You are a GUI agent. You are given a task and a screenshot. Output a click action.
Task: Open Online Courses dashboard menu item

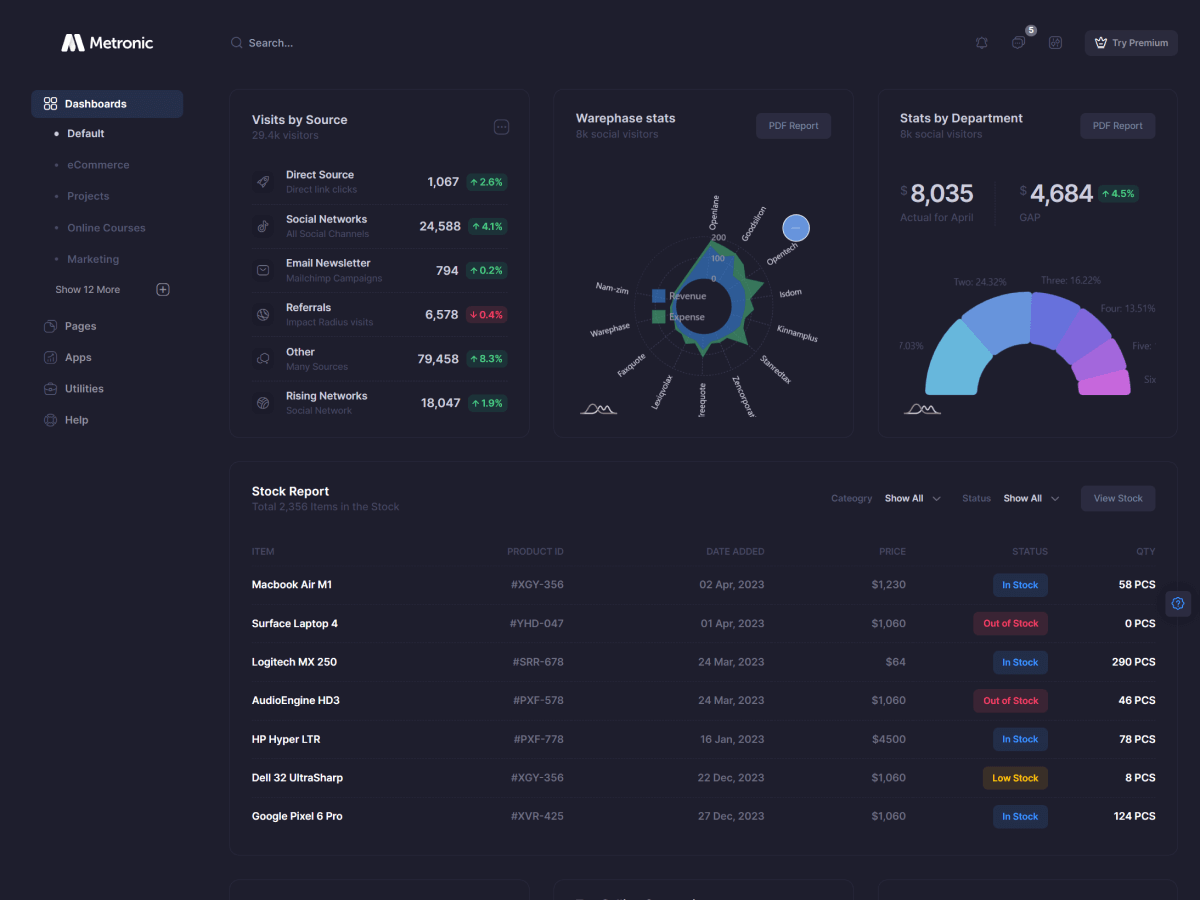[x=106, y=228]
